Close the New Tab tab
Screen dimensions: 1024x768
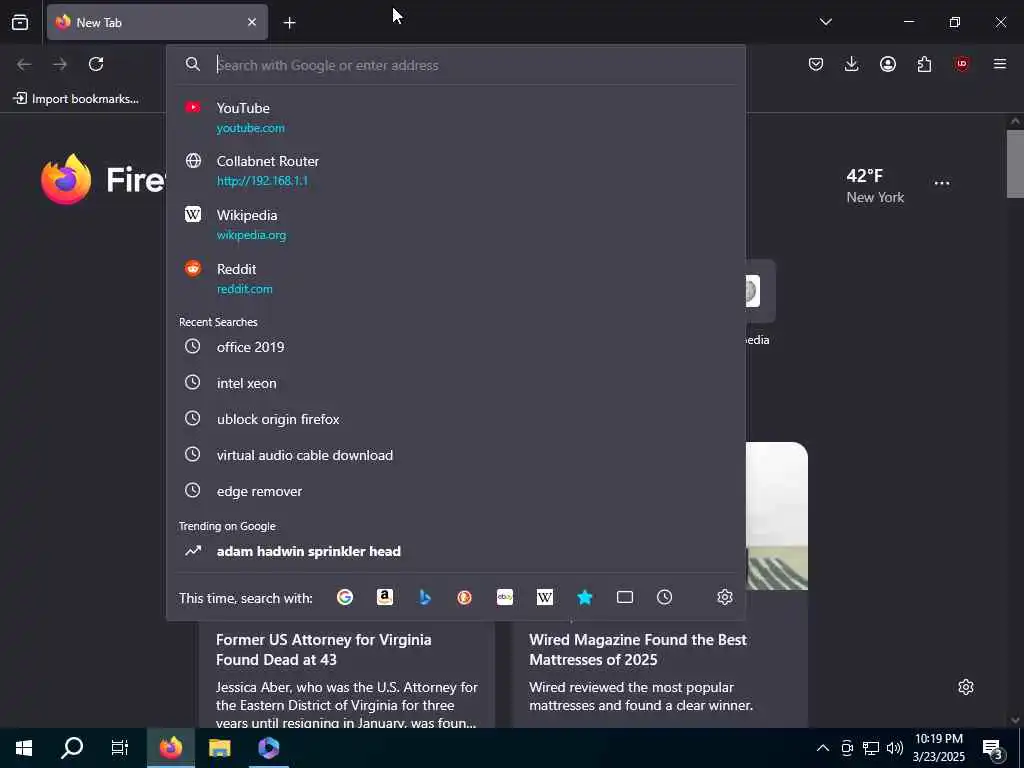tap(251, 22)
